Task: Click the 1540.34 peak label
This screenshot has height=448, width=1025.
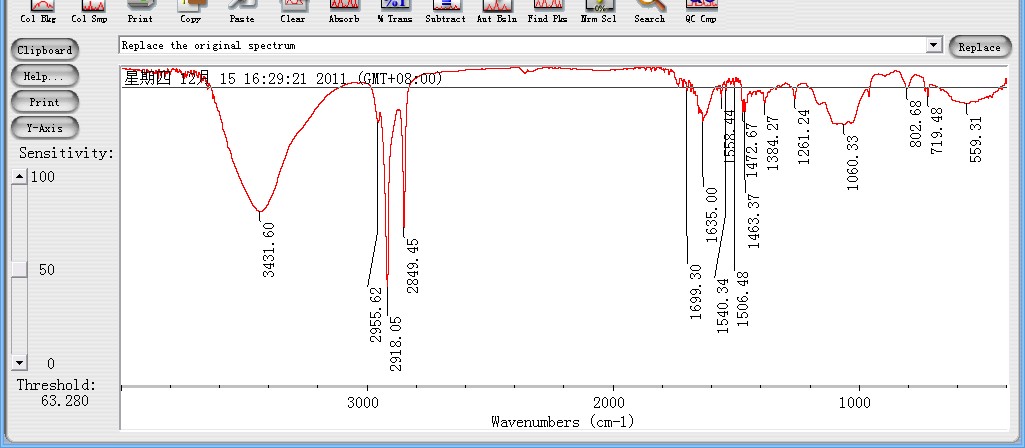Action: (x=722, y=305)
